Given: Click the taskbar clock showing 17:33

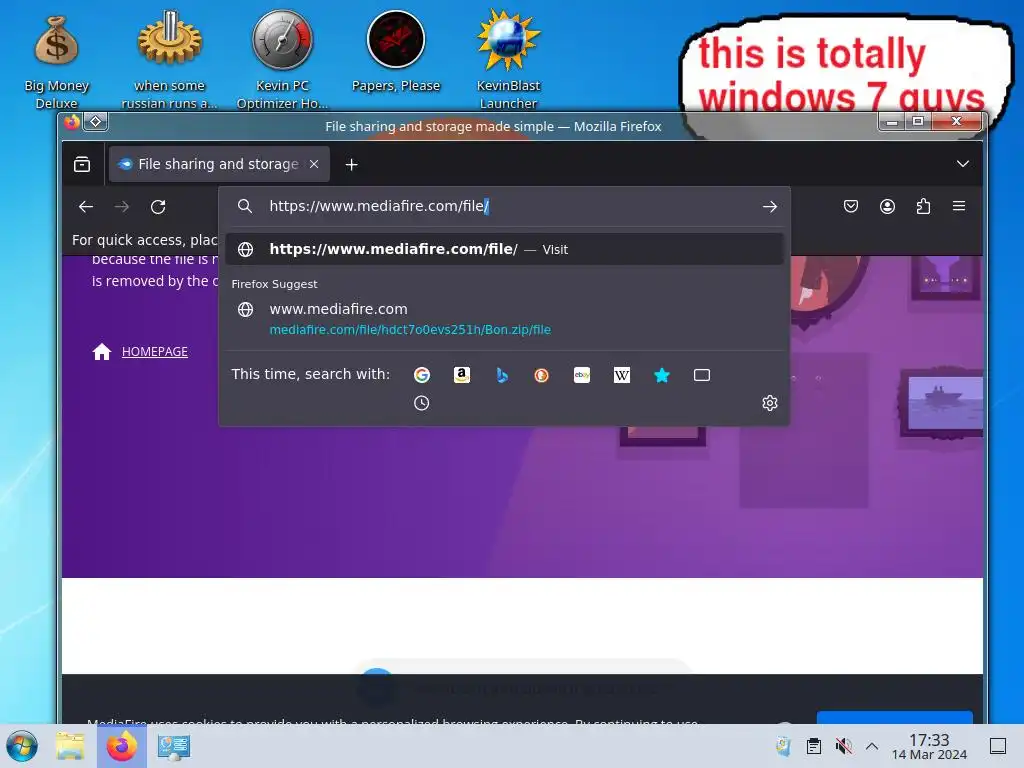Looking at the screenshot, I should 929,746.
